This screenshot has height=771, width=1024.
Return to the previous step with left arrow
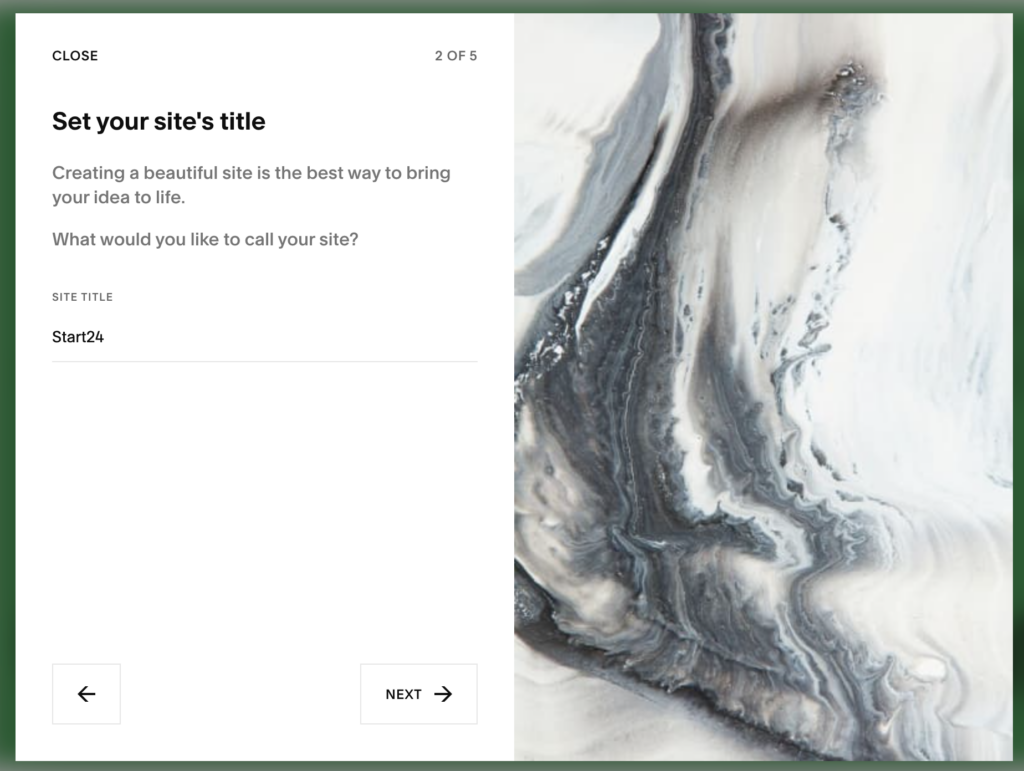(86, 693)
